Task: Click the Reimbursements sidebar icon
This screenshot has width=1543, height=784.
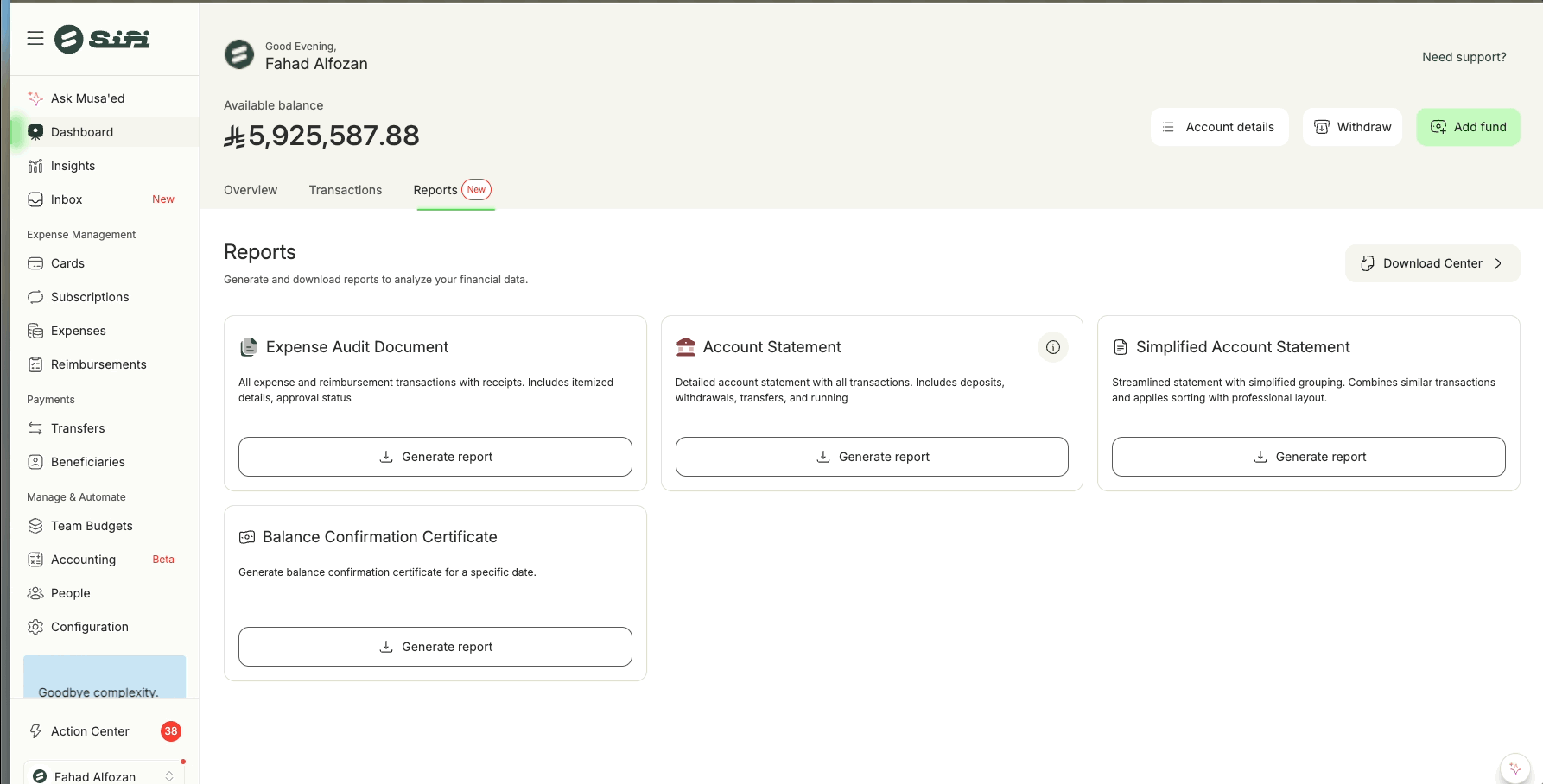Action: pos(35,364)
